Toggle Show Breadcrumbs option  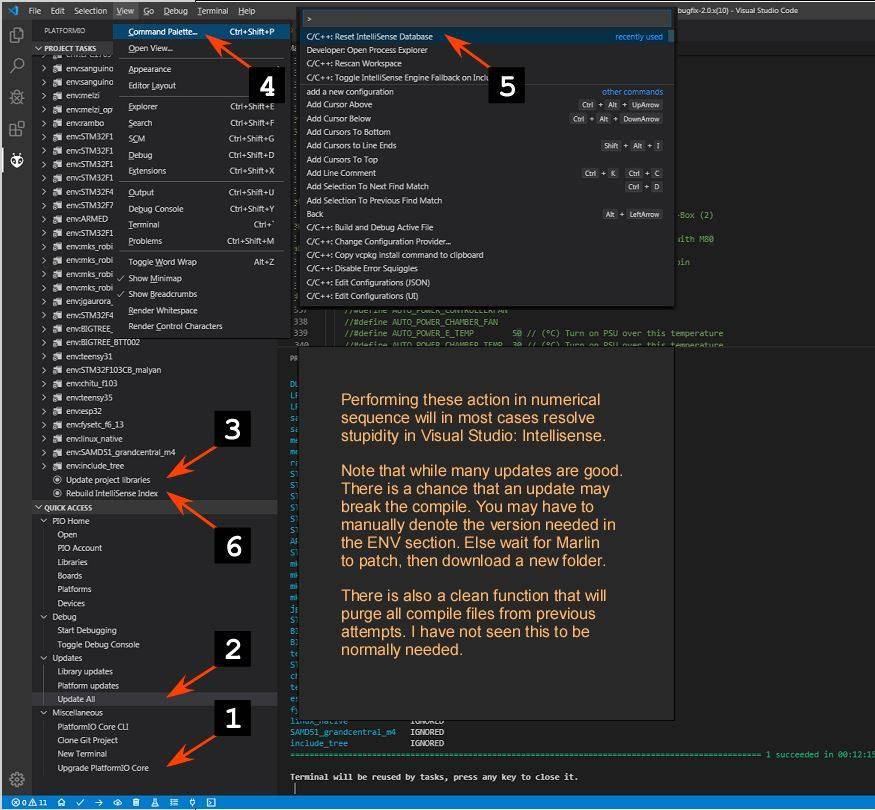[162, 294]
